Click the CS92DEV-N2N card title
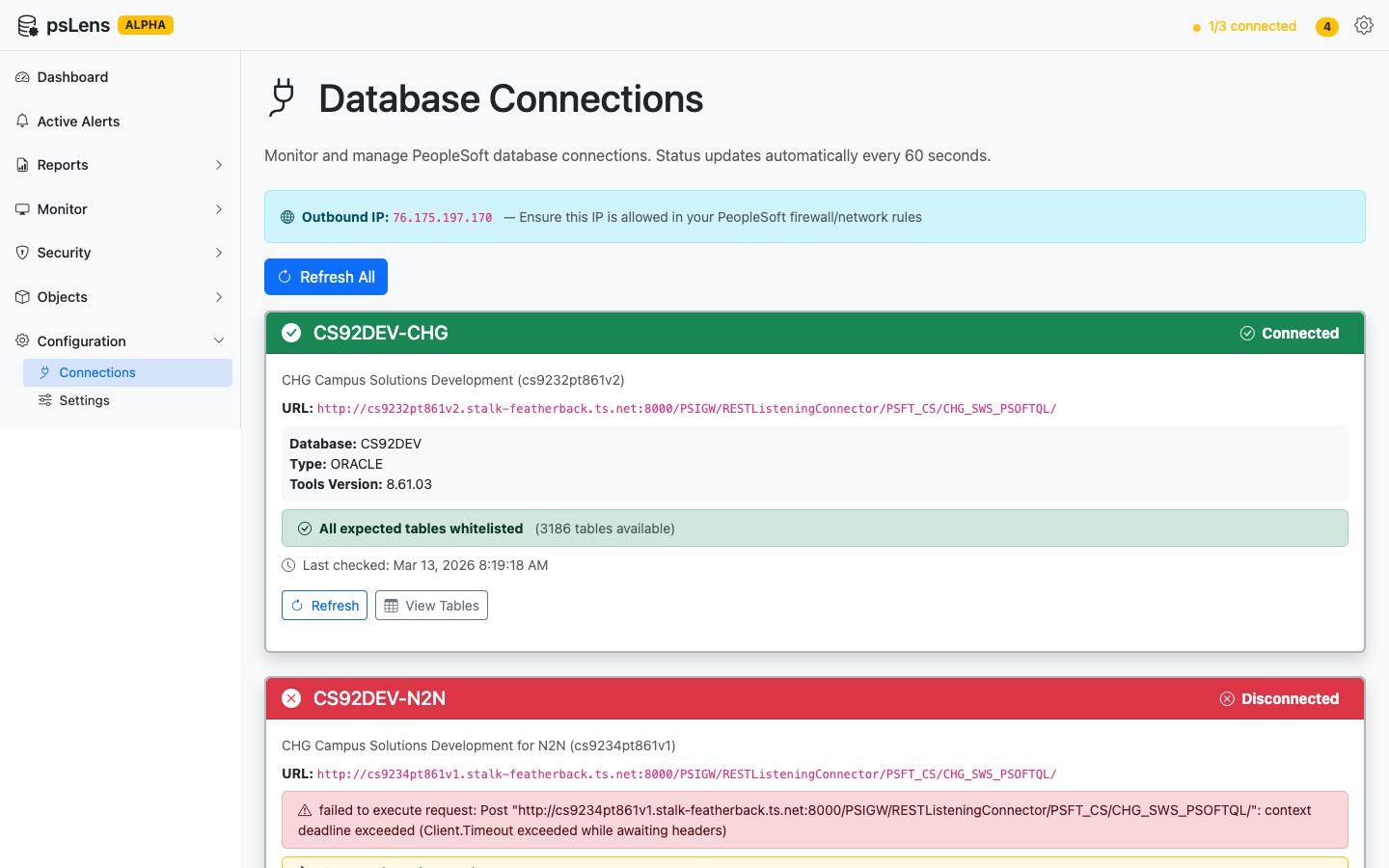Viewport: 1389px width, 868px height. [x=379, y=698]
